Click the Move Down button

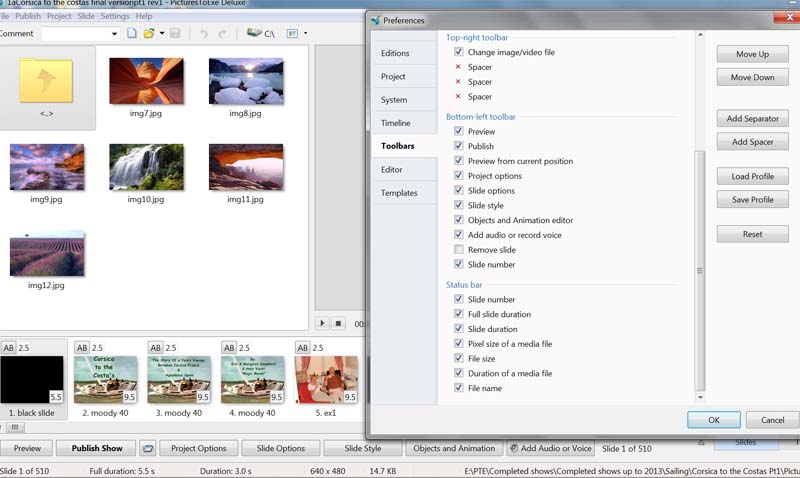(753, 78)
